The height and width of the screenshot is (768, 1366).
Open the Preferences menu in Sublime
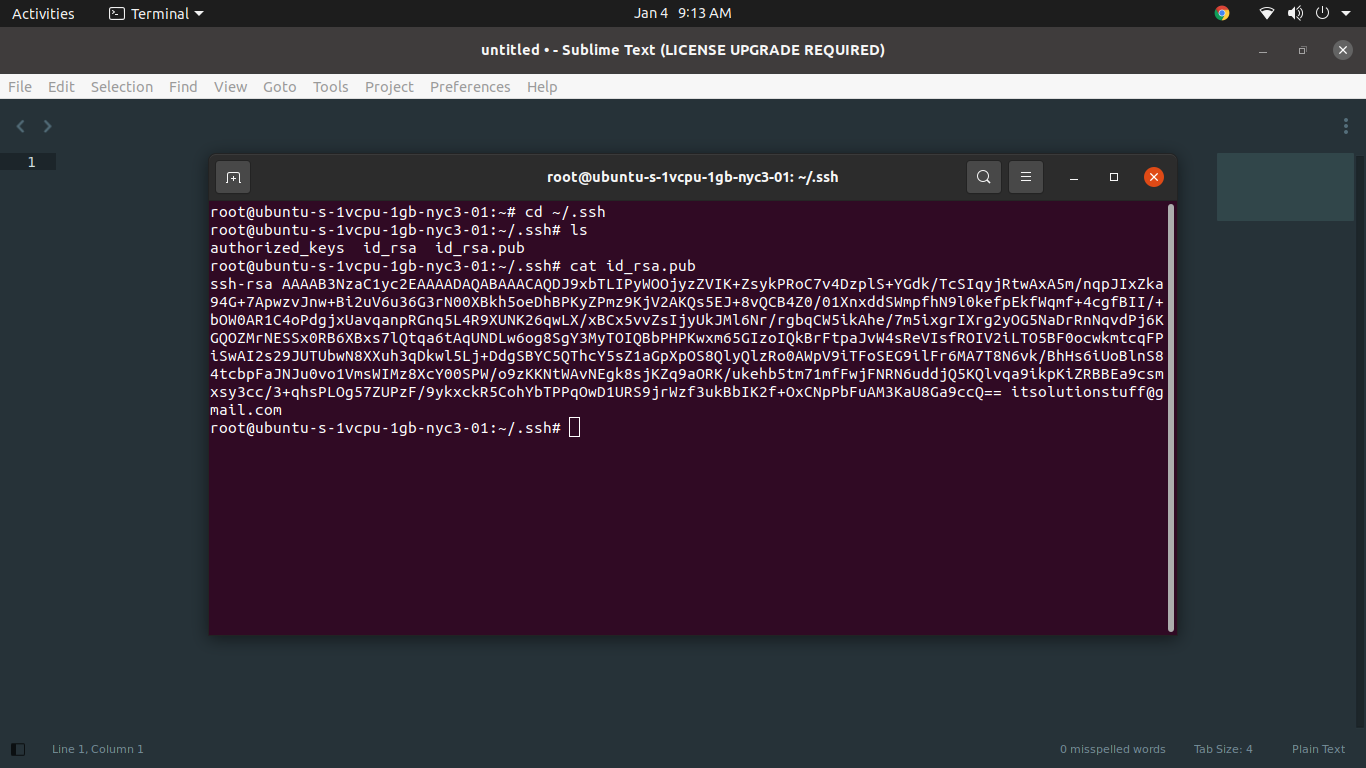point(470,87)
